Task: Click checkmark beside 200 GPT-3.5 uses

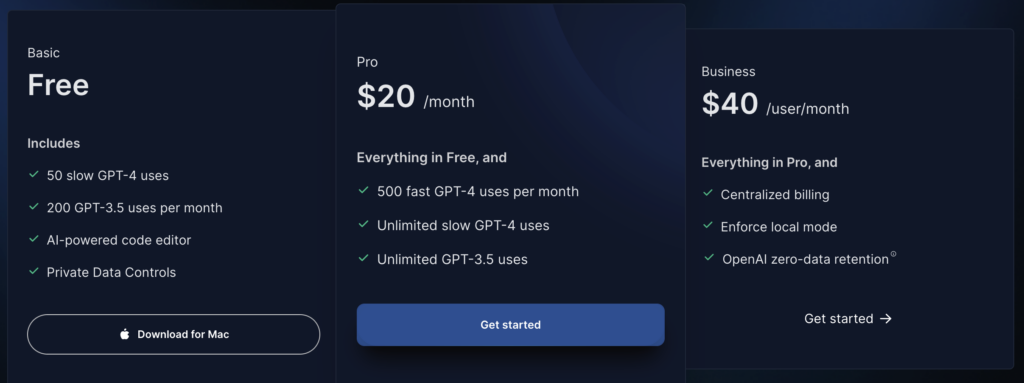Action: coord(33,207)
